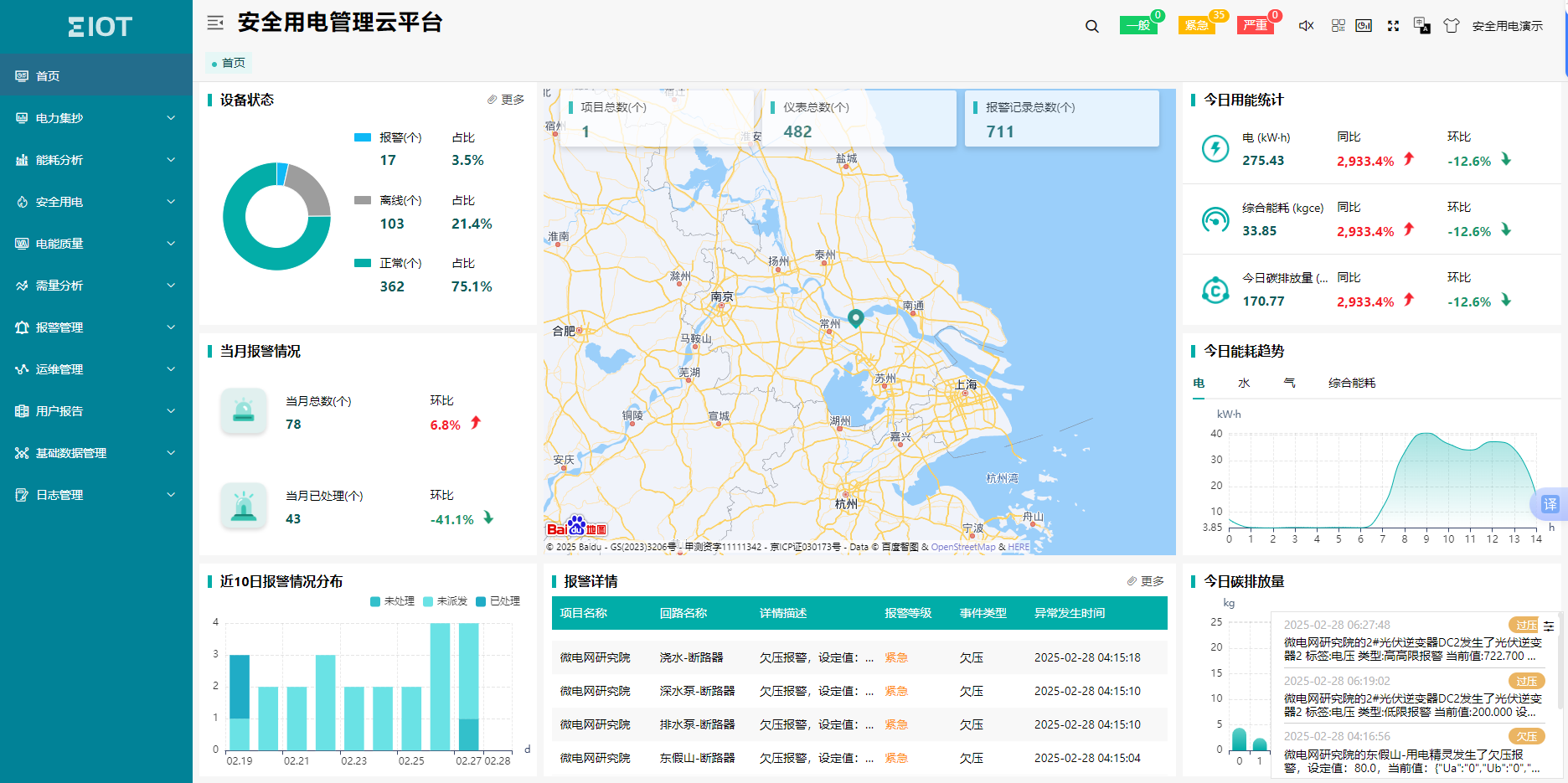
Task: Click the 运维管理 sidebar icon
Action: click(x=22, y=369)
